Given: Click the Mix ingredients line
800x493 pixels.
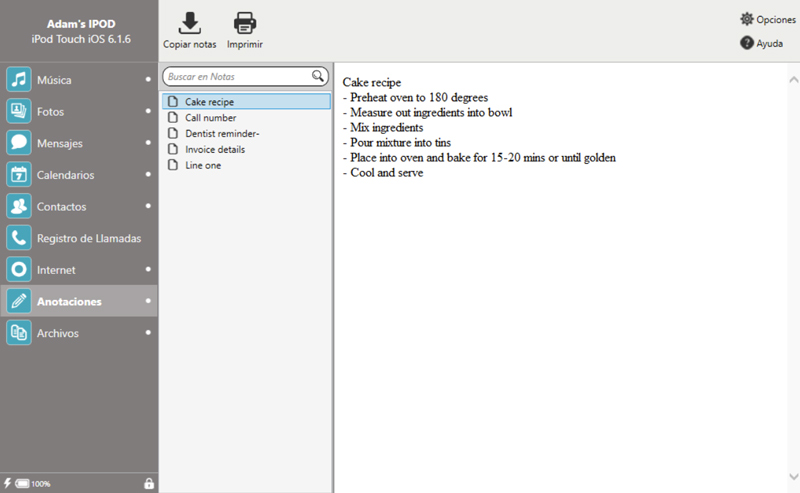Looking at the screenshot, I should click(x=383, y=128).
